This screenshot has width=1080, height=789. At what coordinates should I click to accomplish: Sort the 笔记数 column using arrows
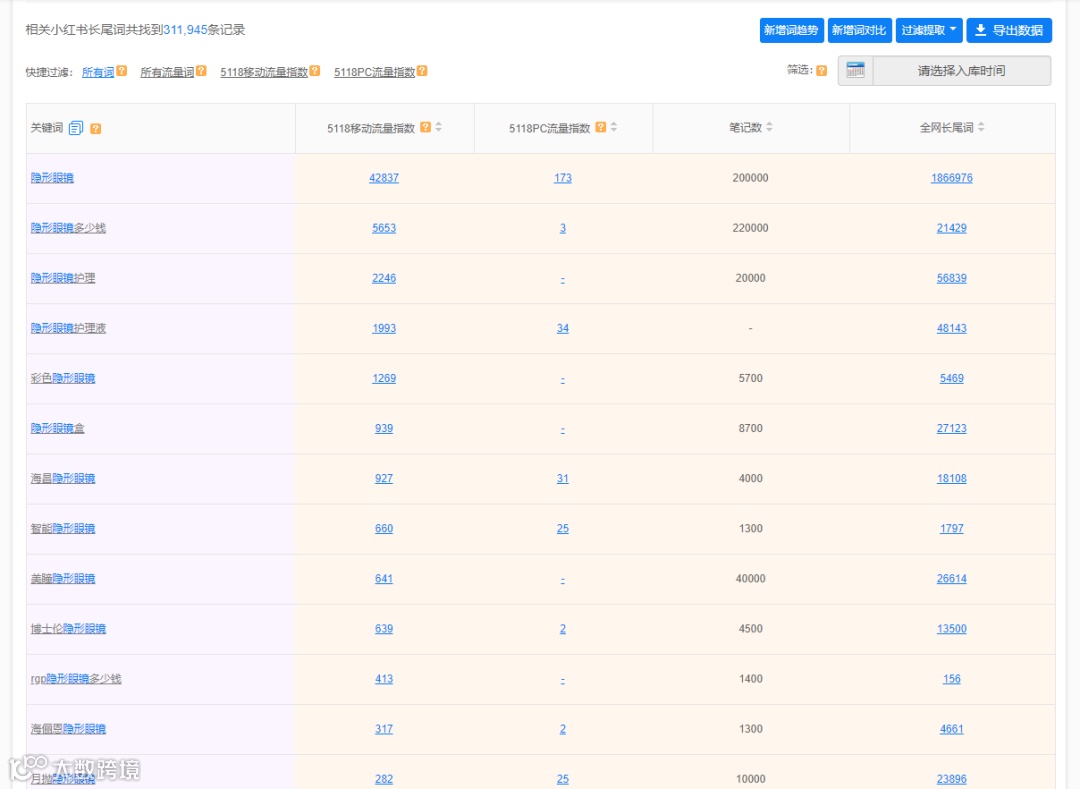coord(769,127)
